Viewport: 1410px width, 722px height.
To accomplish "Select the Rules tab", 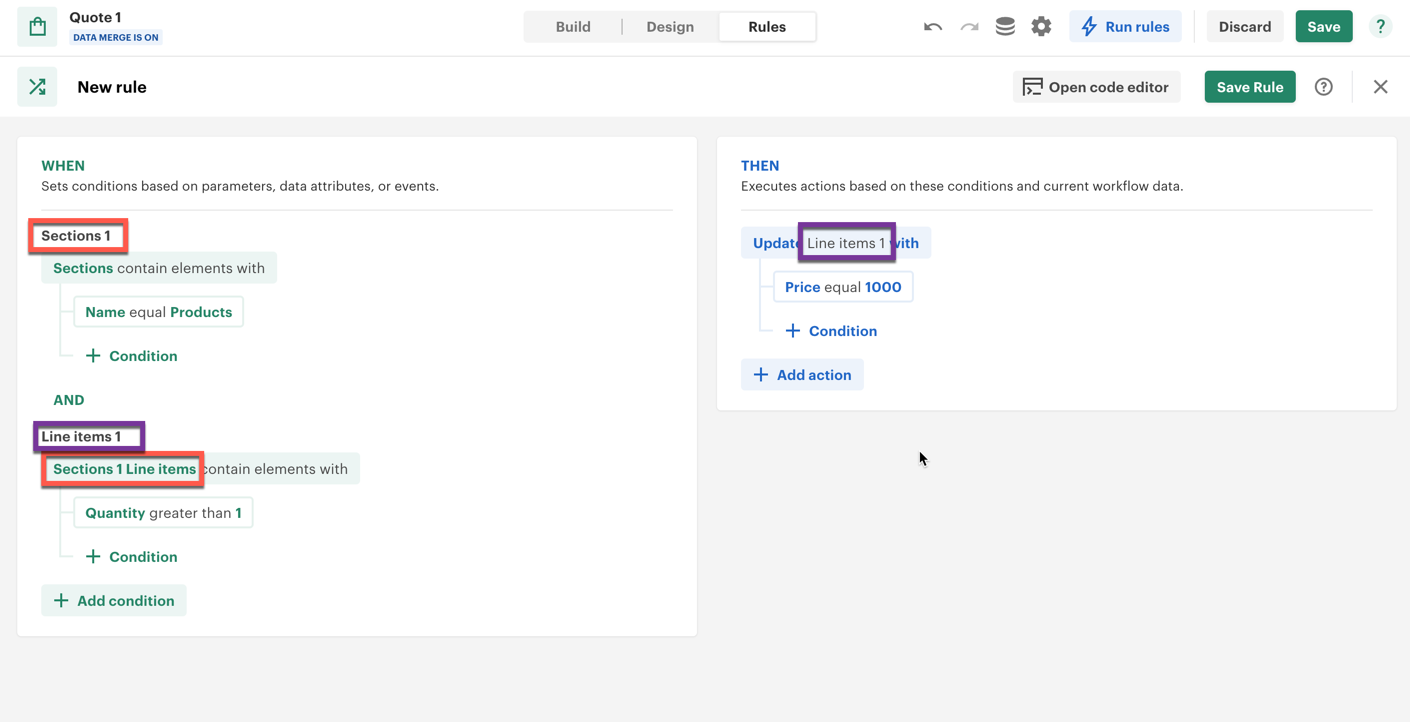I will pos(767,27).
